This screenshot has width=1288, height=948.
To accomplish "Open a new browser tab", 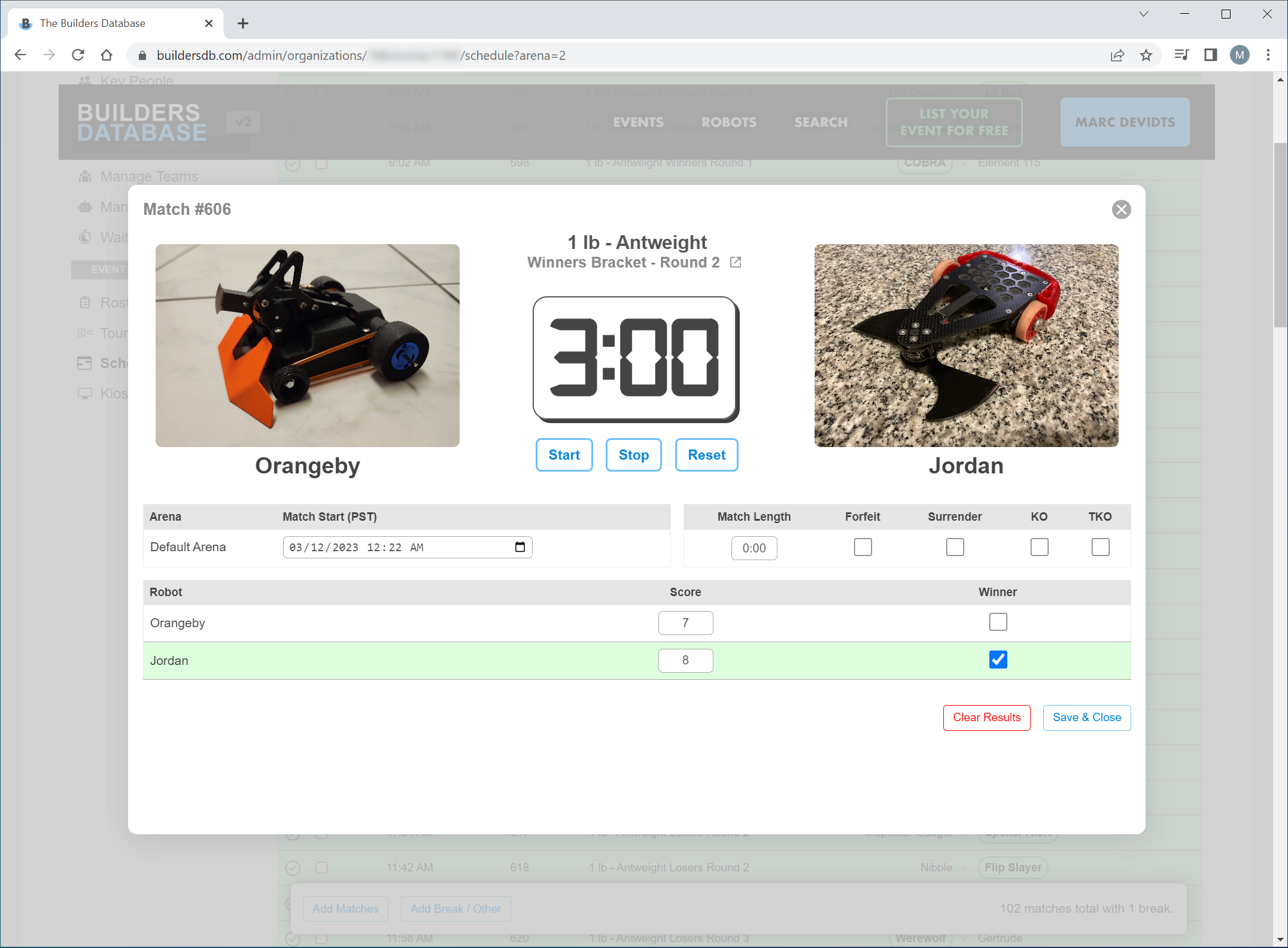I will click(242, 23).
